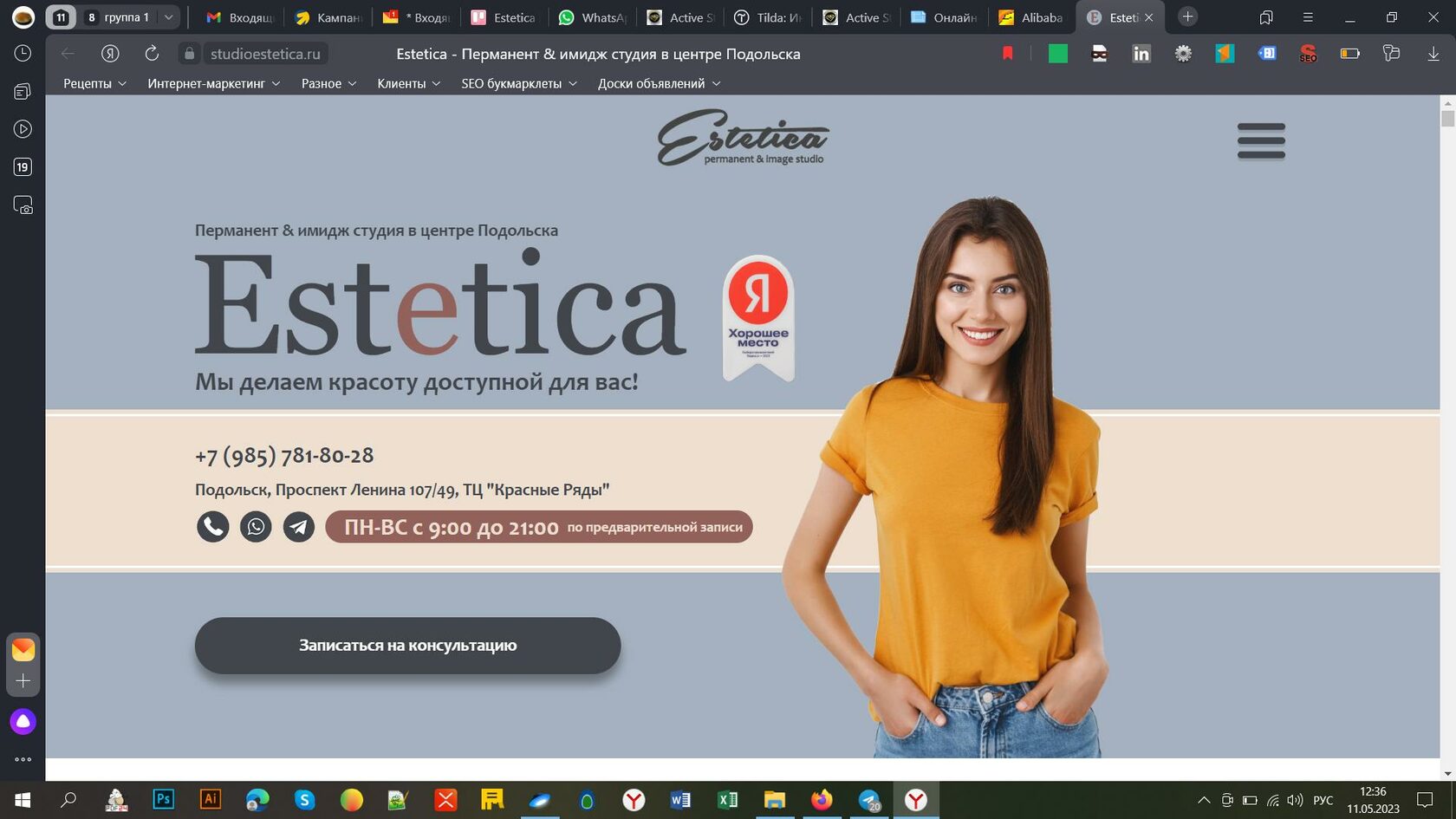Open SEO букмарклеты dropdown

(x=518, y=83)
